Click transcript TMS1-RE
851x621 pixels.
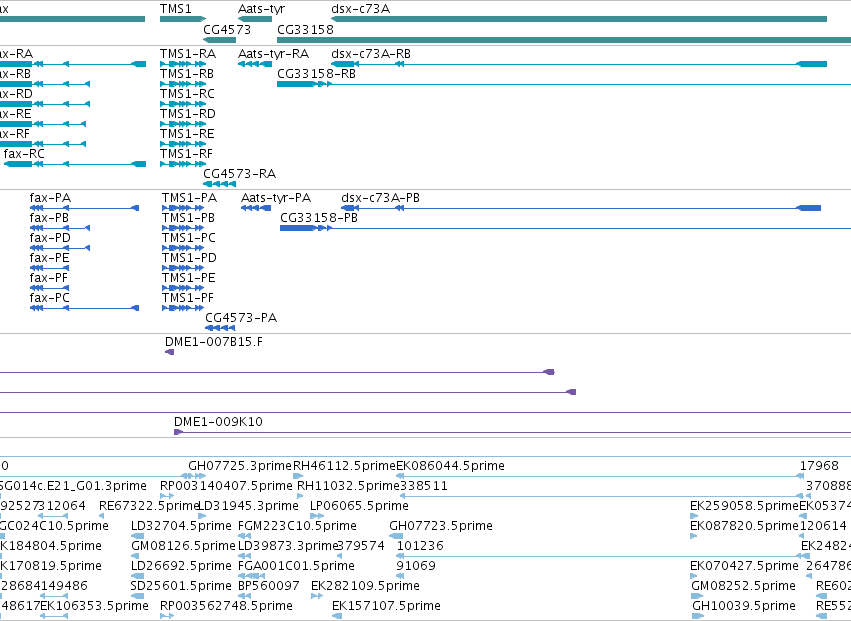[x=187, y=134]
